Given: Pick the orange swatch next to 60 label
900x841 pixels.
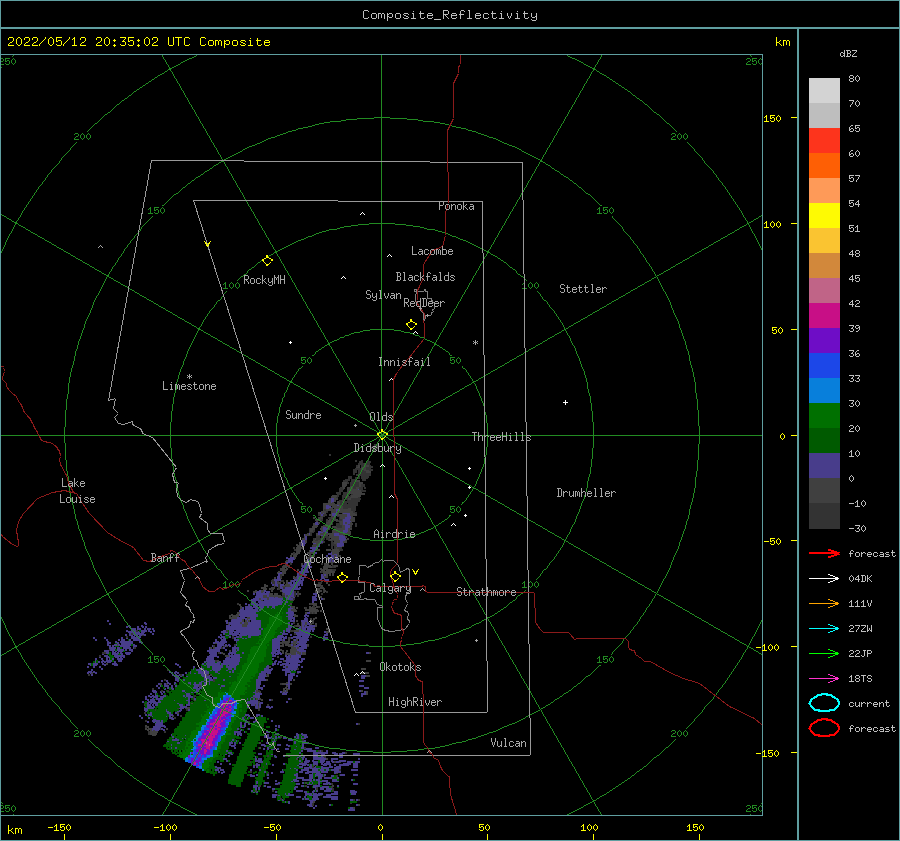Looking at the screenshot, I should 824,165.
